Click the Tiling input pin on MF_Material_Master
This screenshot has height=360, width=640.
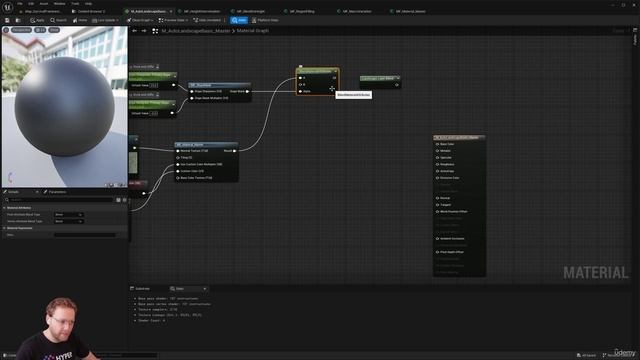point(178,158)
